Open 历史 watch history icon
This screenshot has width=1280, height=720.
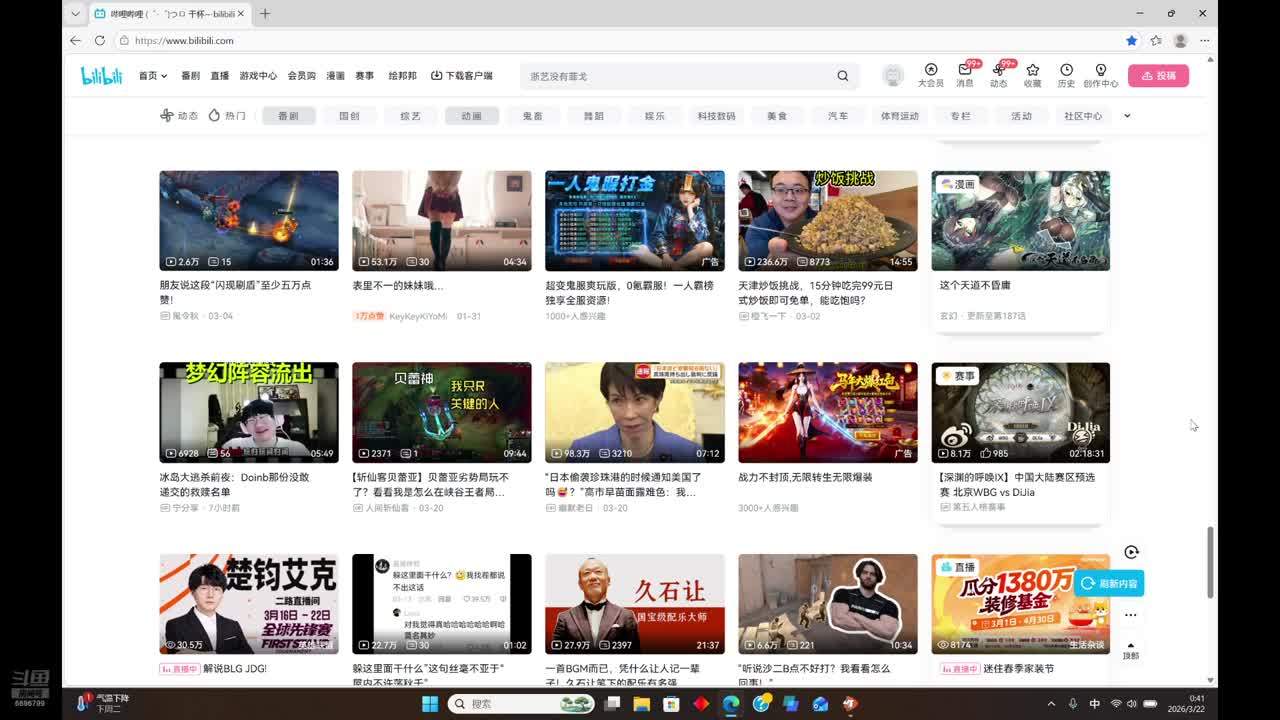coord(1066,70)
